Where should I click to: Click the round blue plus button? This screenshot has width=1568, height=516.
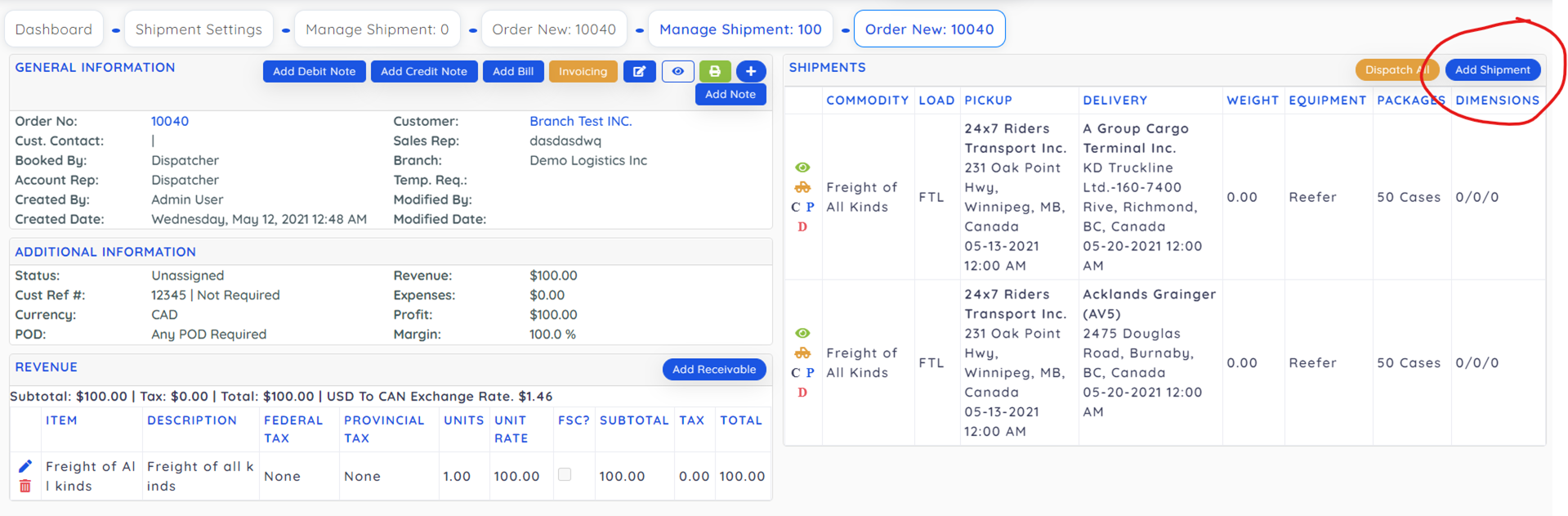(750, 72)
